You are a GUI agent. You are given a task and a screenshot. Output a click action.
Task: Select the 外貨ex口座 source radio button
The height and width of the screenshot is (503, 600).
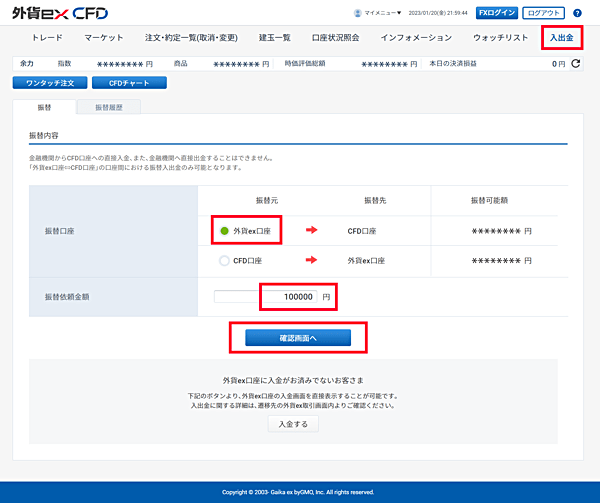coord(225,231)
